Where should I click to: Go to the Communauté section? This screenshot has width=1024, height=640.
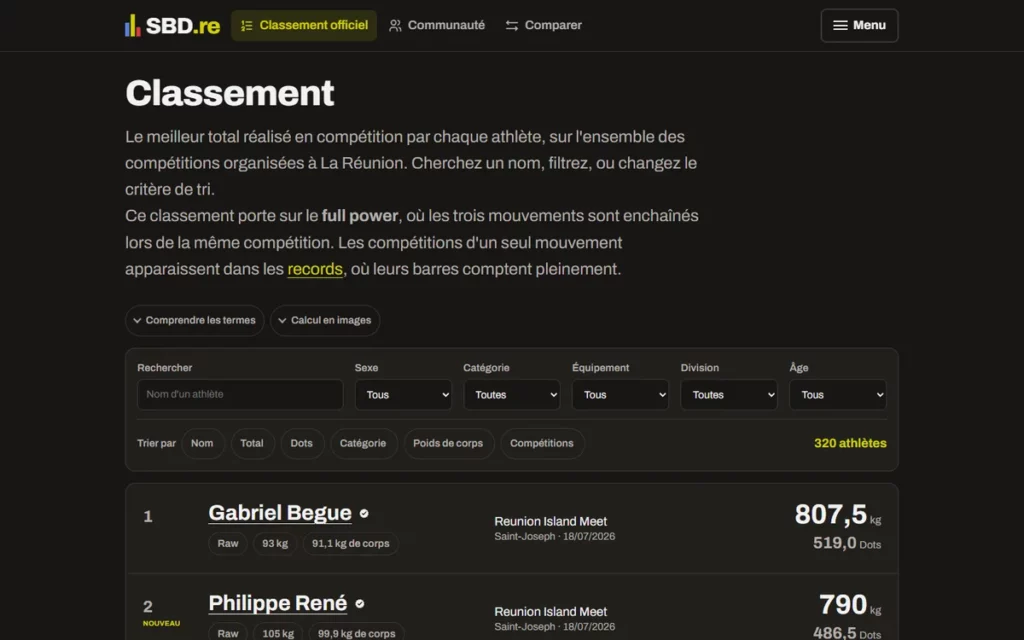coord(437,25)
